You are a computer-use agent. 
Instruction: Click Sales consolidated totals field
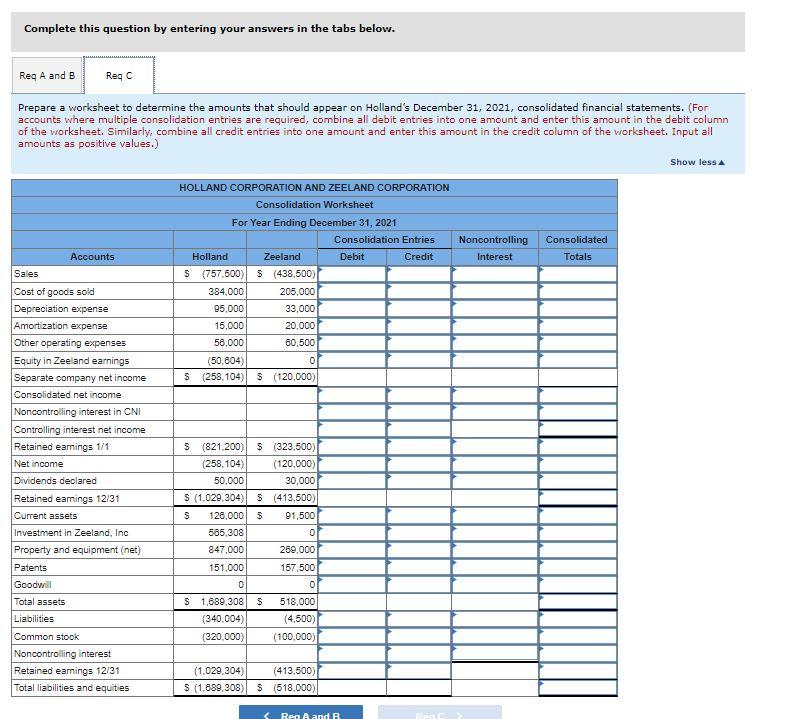(578, 274)
